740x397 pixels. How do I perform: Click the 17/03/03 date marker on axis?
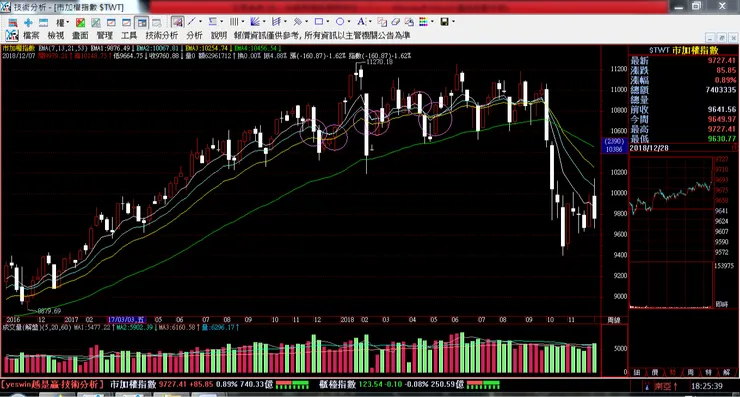click(126, 320)
